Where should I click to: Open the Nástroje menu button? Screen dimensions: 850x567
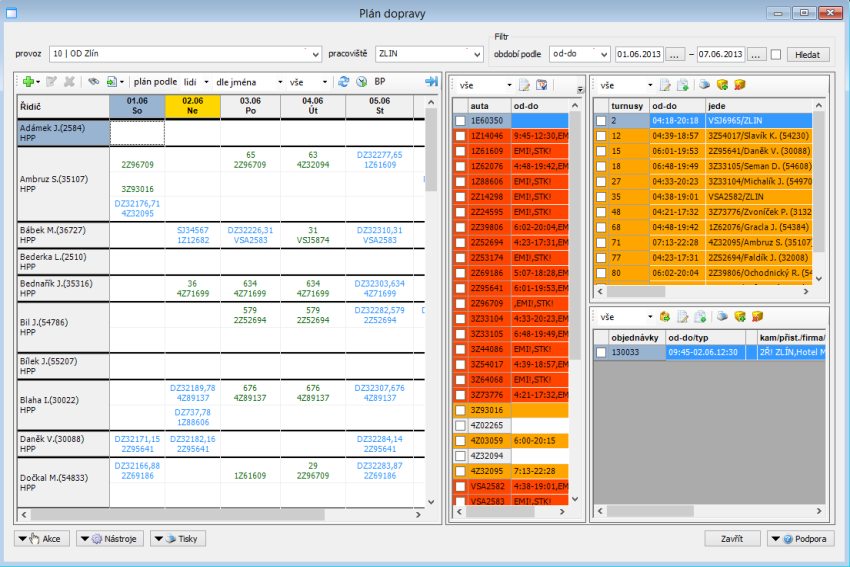109,539
